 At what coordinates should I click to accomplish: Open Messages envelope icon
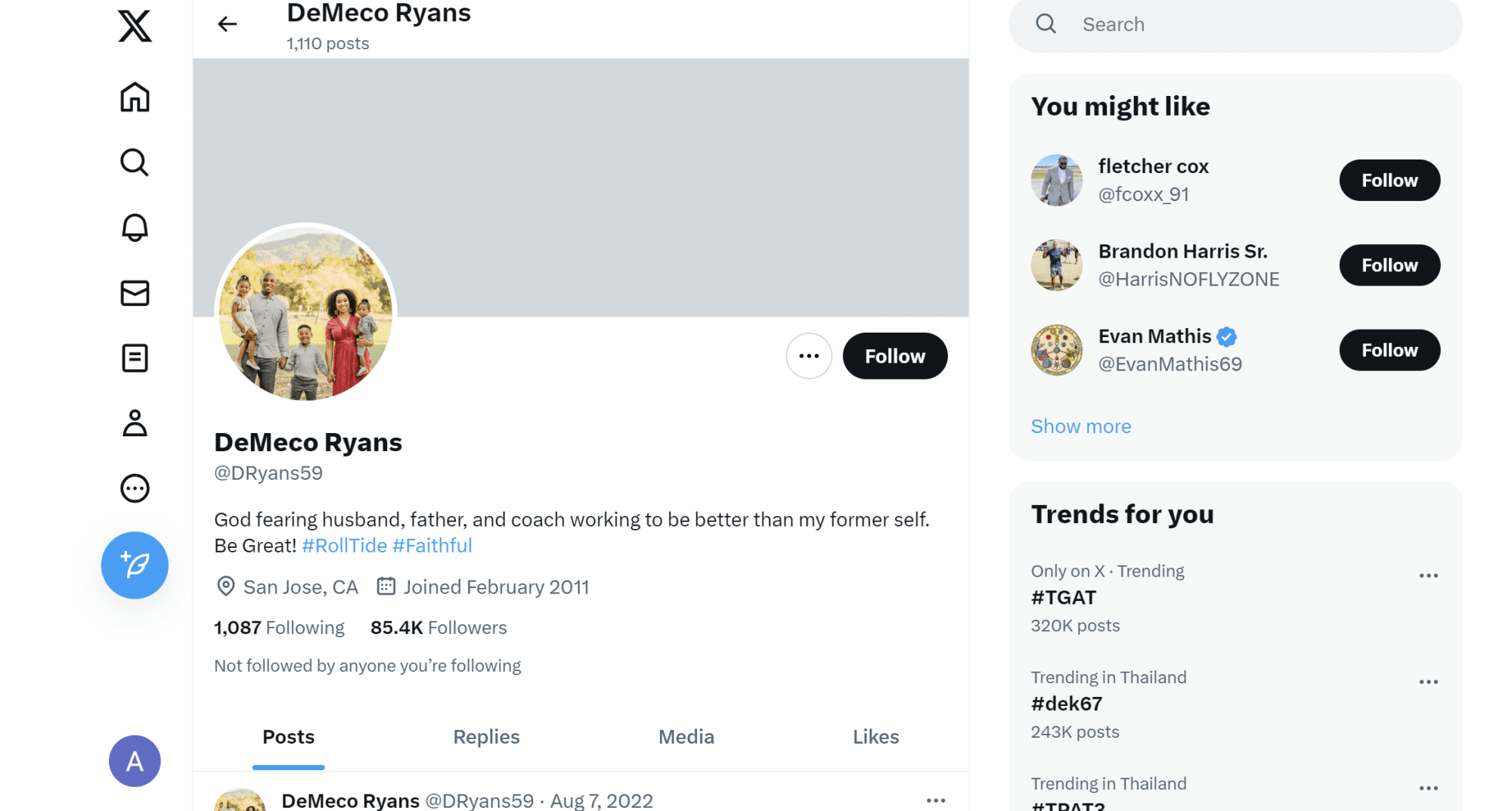coord(135,293)
